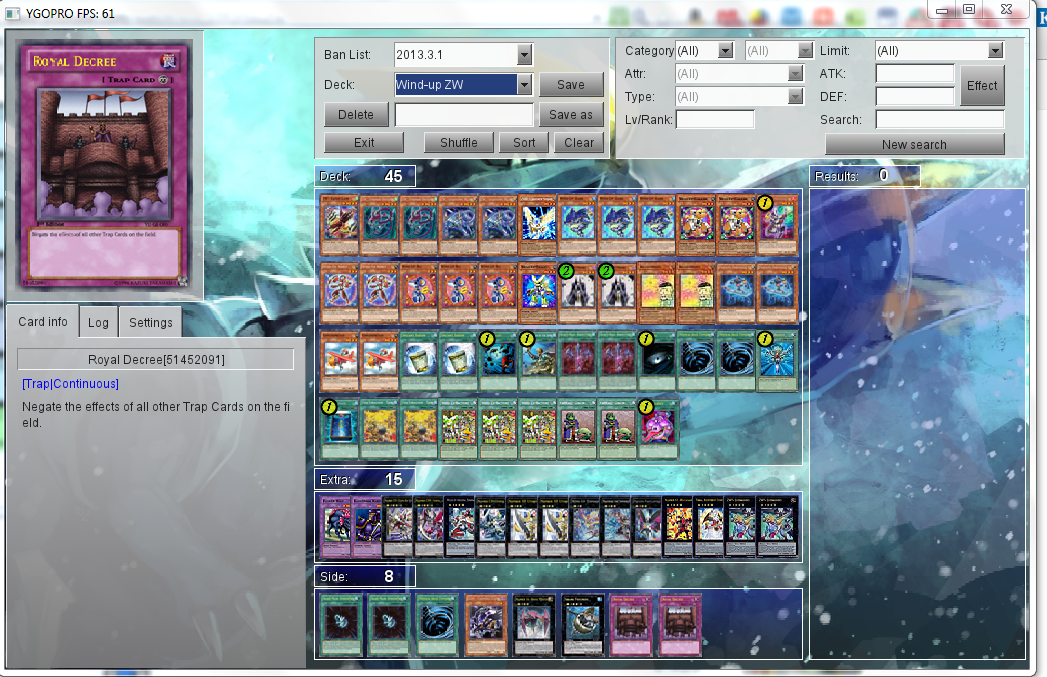Click the DEF input field
The image size is (1047, 677).
[915, 97]
